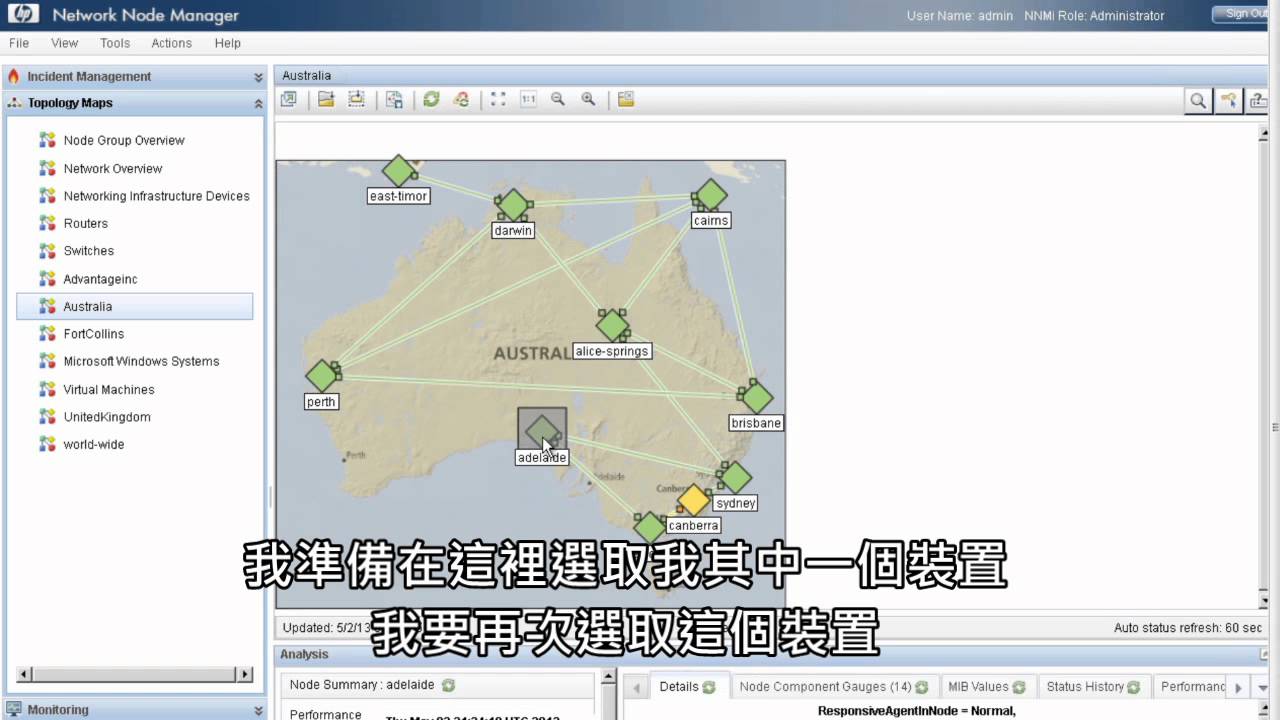Select the darwin node icon
The width and height of the screenshot is (1280, 720).
click(x=512, y=205)
